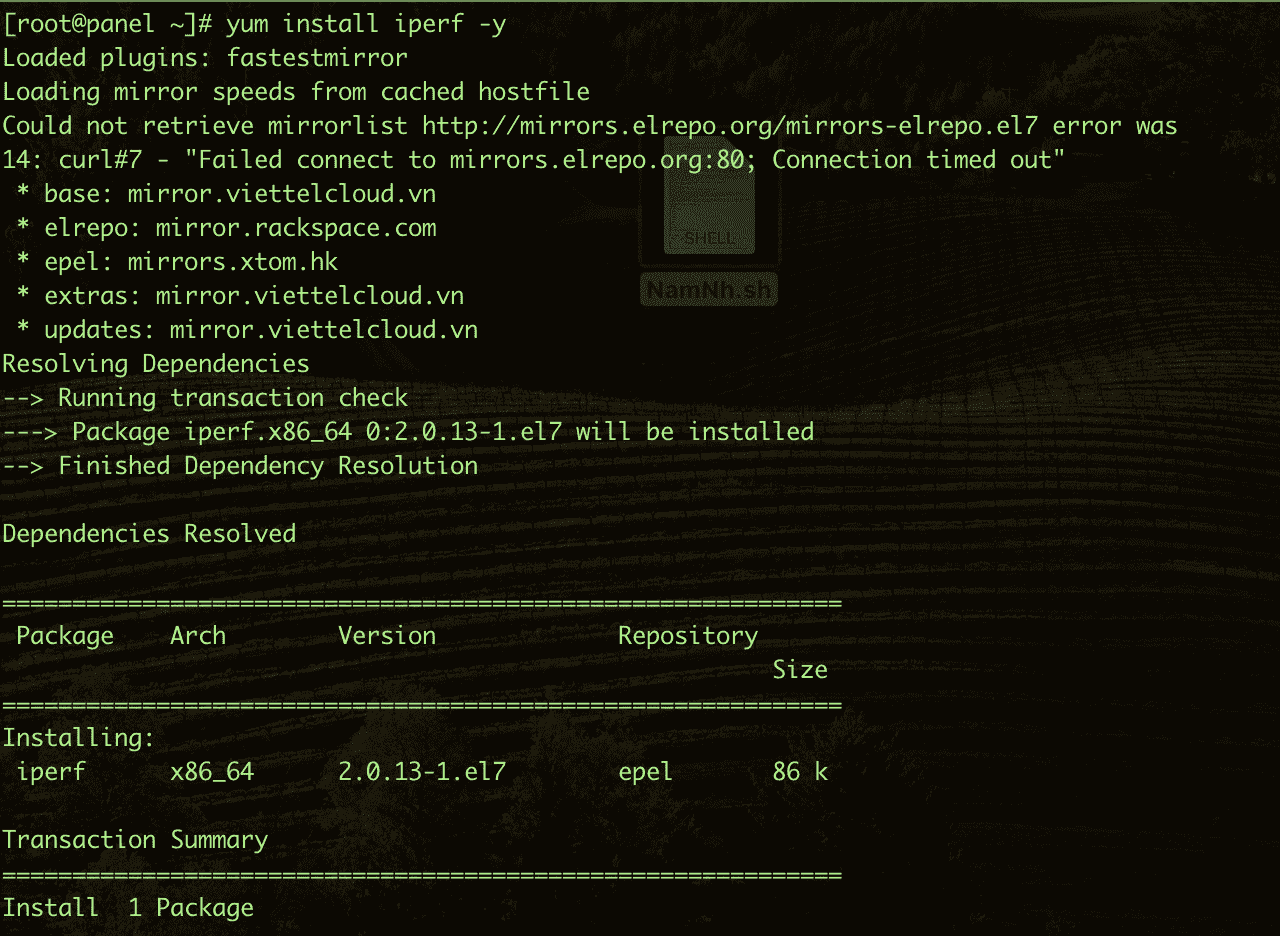This screenshot has width=1280, height=936.
Task: Click the Size column header
Action: (799, 670)
